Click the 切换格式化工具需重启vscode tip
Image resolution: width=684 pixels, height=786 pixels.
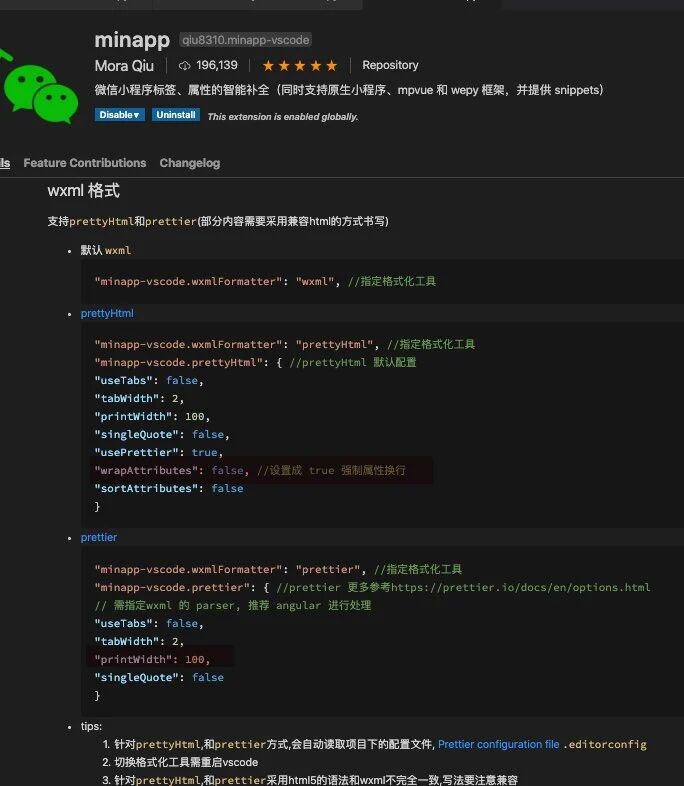[186, 762]
